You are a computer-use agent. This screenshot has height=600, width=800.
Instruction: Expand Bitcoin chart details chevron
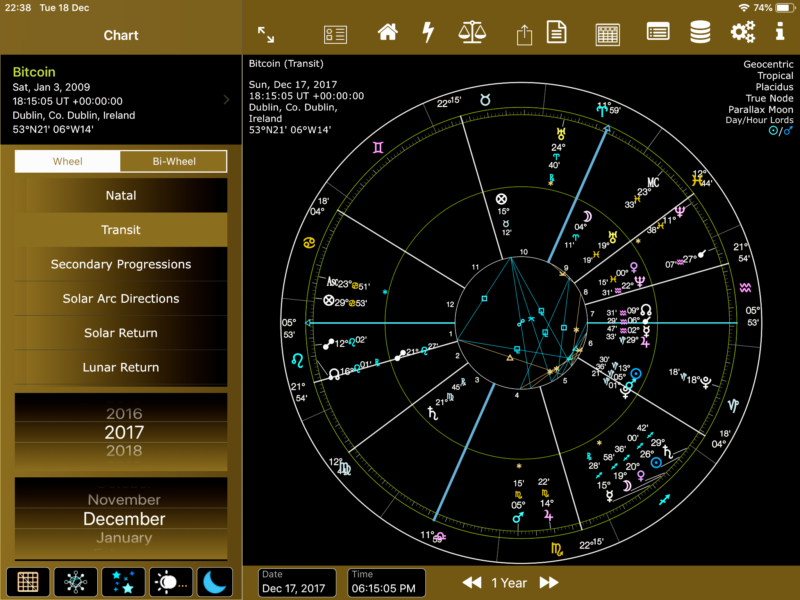227,100
